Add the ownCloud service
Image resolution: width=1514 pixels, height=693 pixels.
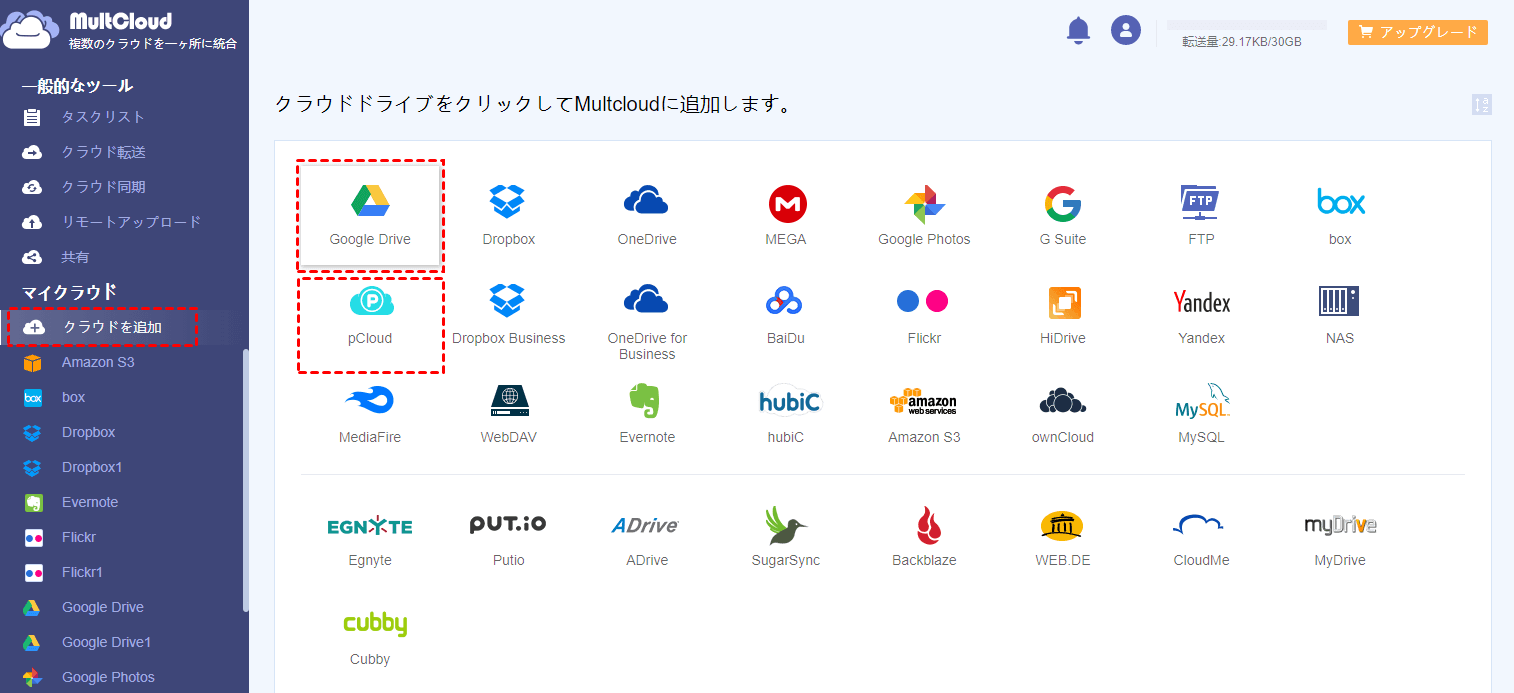pos(1063,415)
